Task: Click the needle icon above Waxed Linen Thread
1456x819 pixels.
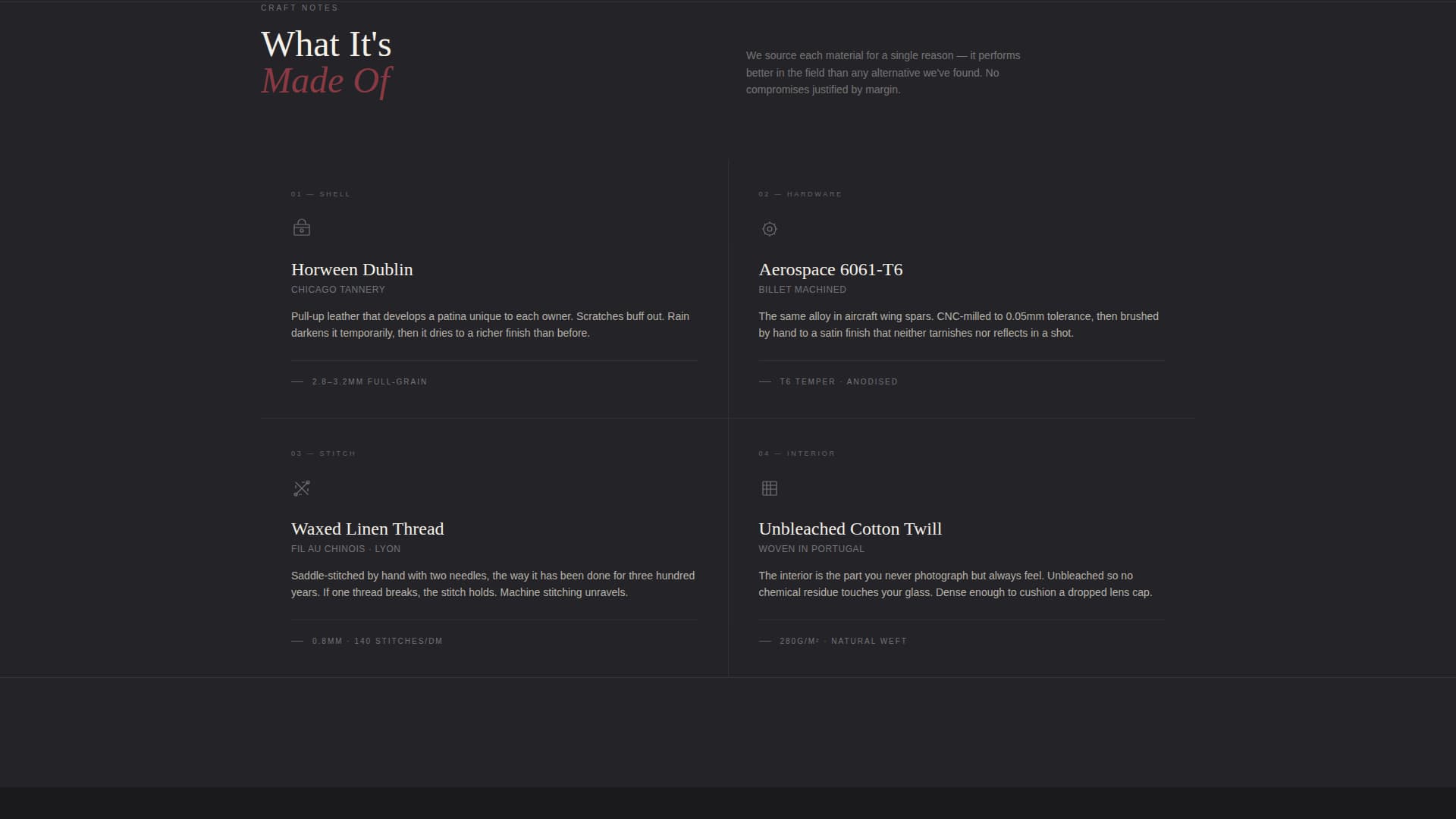Action: tap(302, 488)
